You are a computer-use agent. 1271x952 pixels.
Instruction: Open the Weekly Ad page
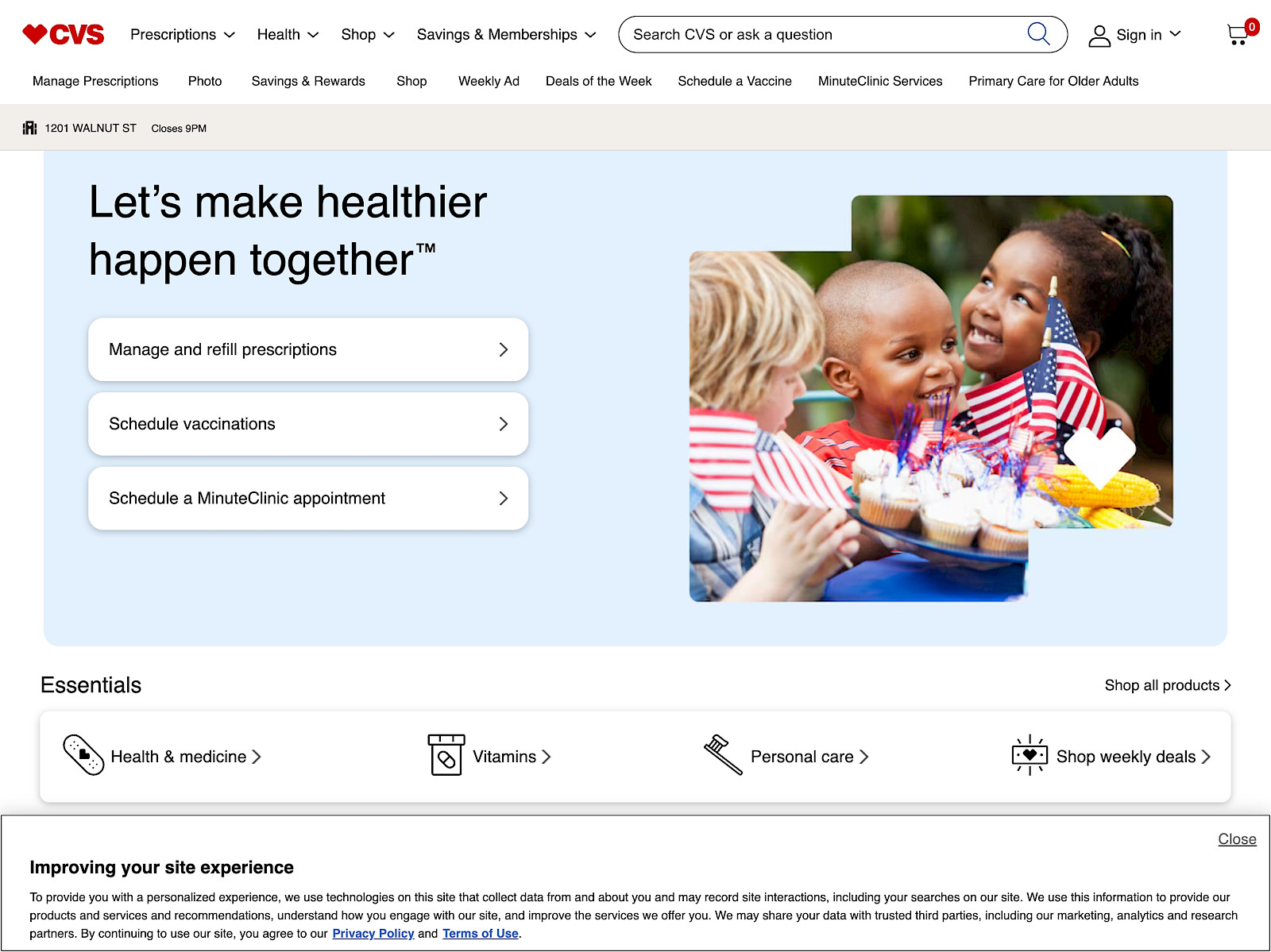488,81
